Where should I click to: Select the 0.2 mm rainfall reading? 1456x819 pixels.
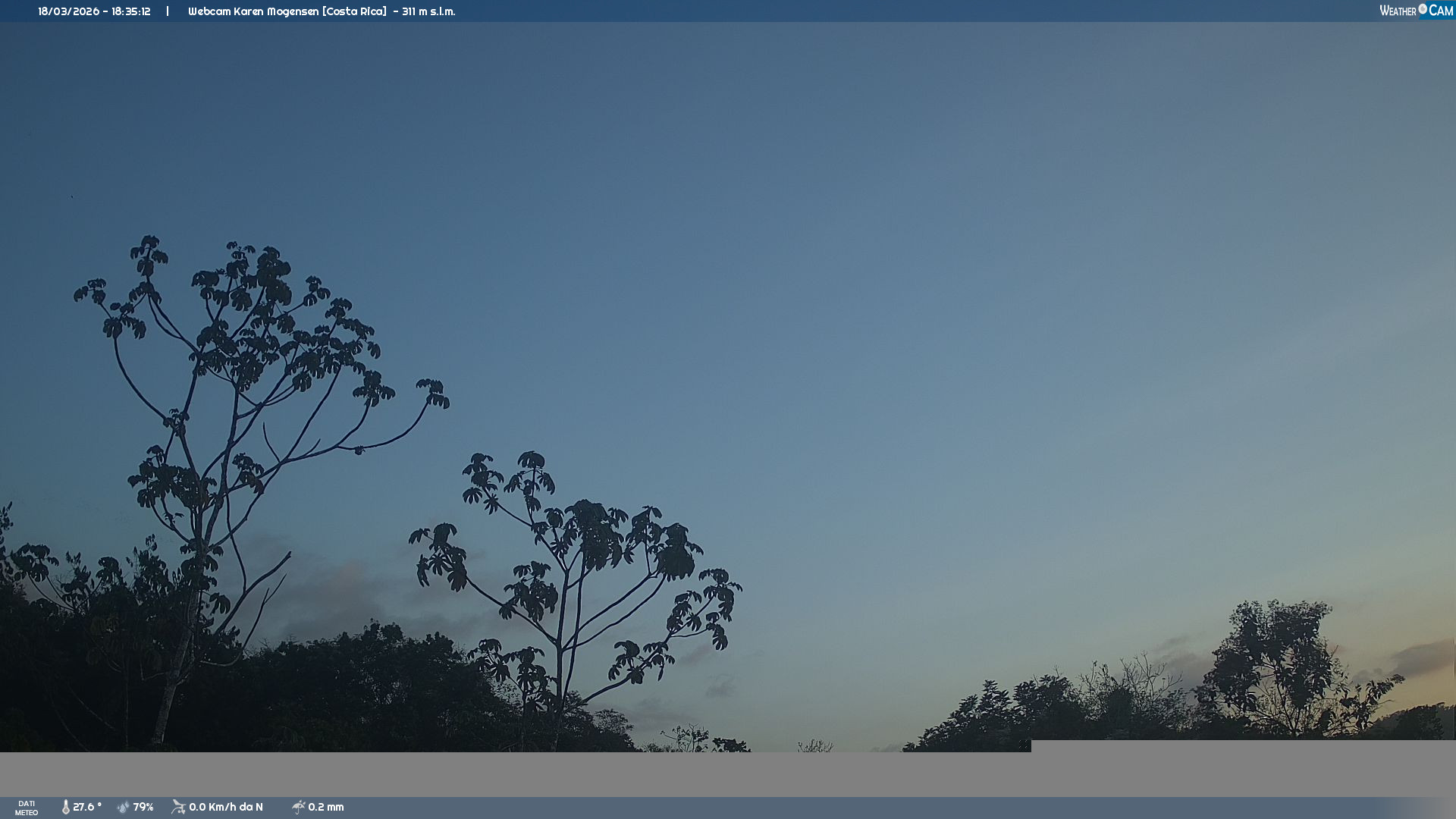(326, 807)
